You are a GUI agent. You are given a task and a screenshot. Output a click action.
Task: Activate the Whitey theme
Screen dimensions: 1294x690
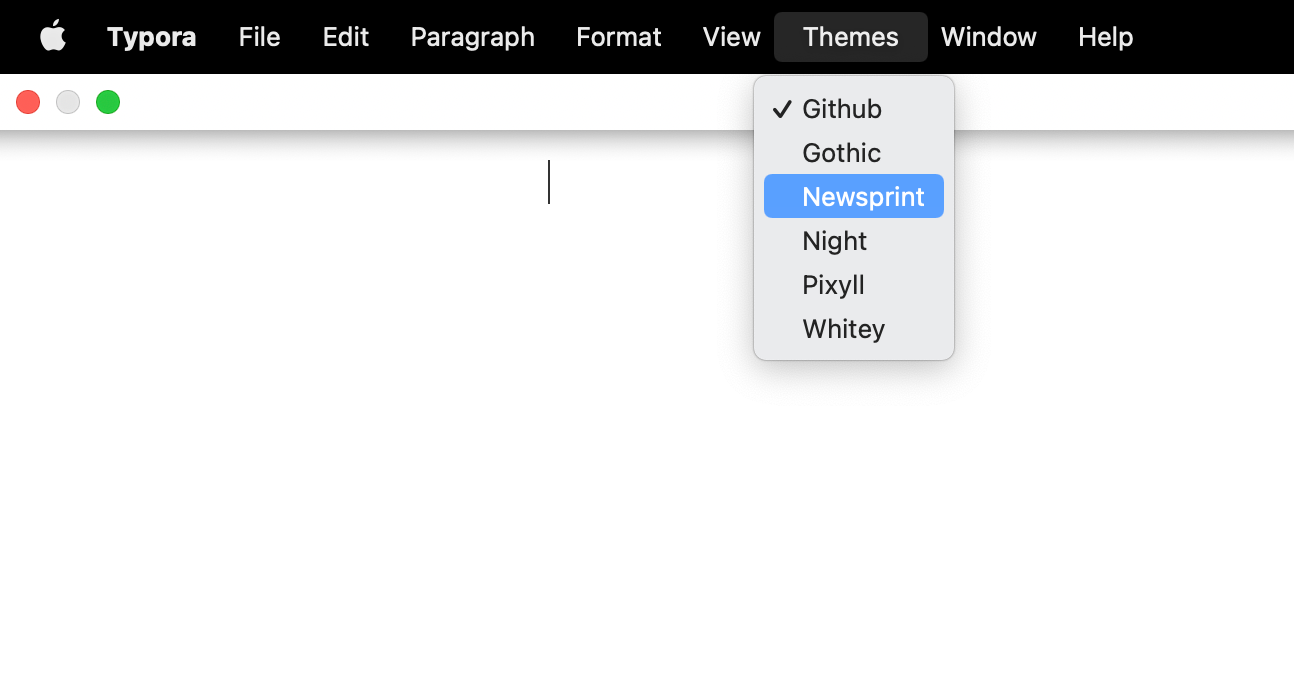point(843,329)
